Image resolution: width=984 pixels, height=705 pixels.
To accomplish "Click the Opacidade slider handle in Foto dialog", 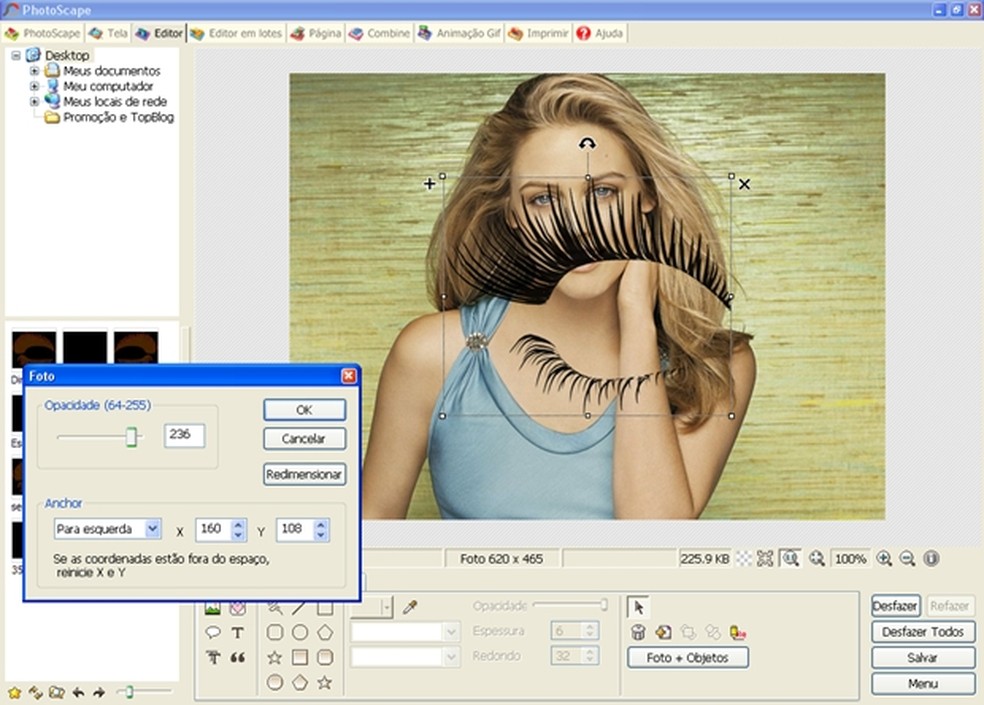I will click(131, 436).
